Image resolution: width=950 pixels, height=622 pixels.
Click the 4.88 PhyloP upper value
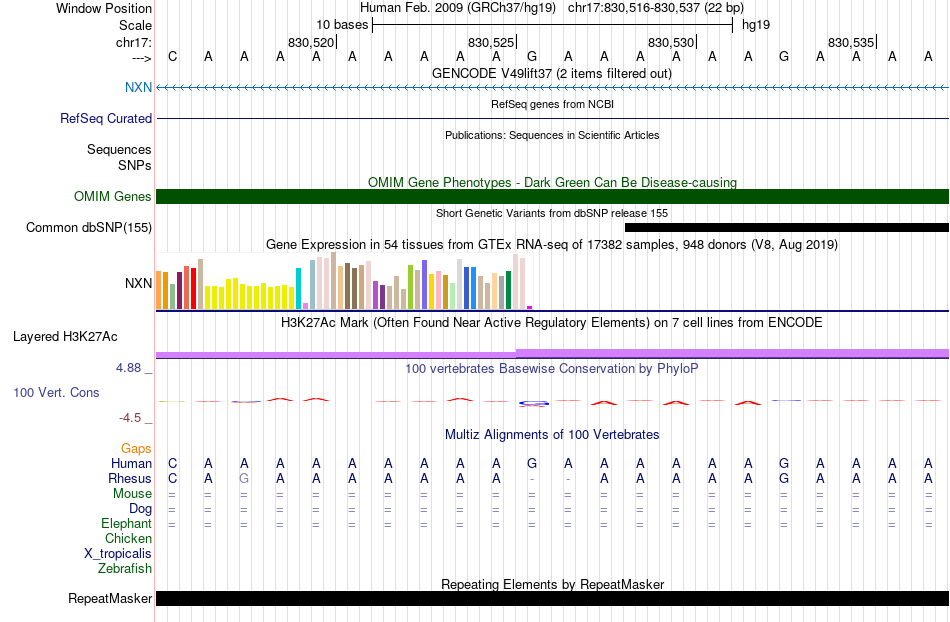pyautogui.click(x=128, y=368)
